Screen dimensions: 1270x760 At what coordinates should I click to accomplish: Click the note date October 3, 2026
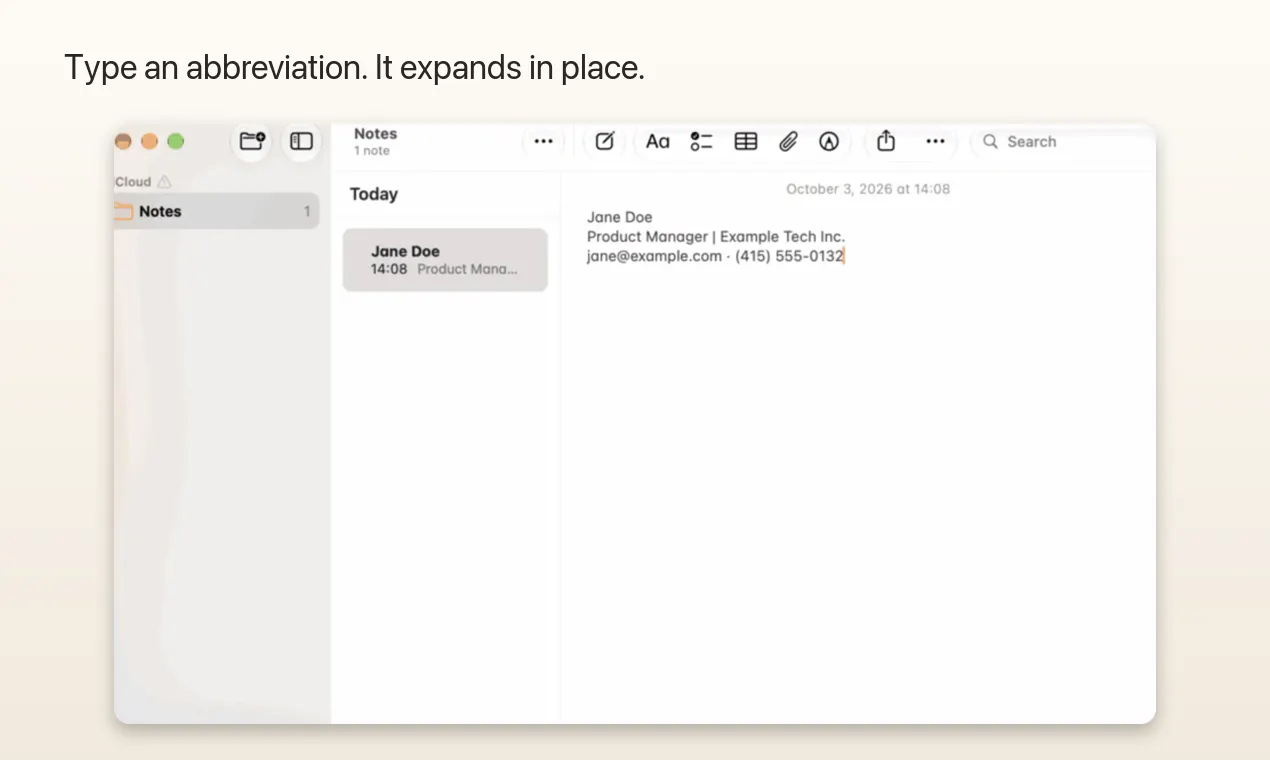pyautogui.click(x=868, y=189)
